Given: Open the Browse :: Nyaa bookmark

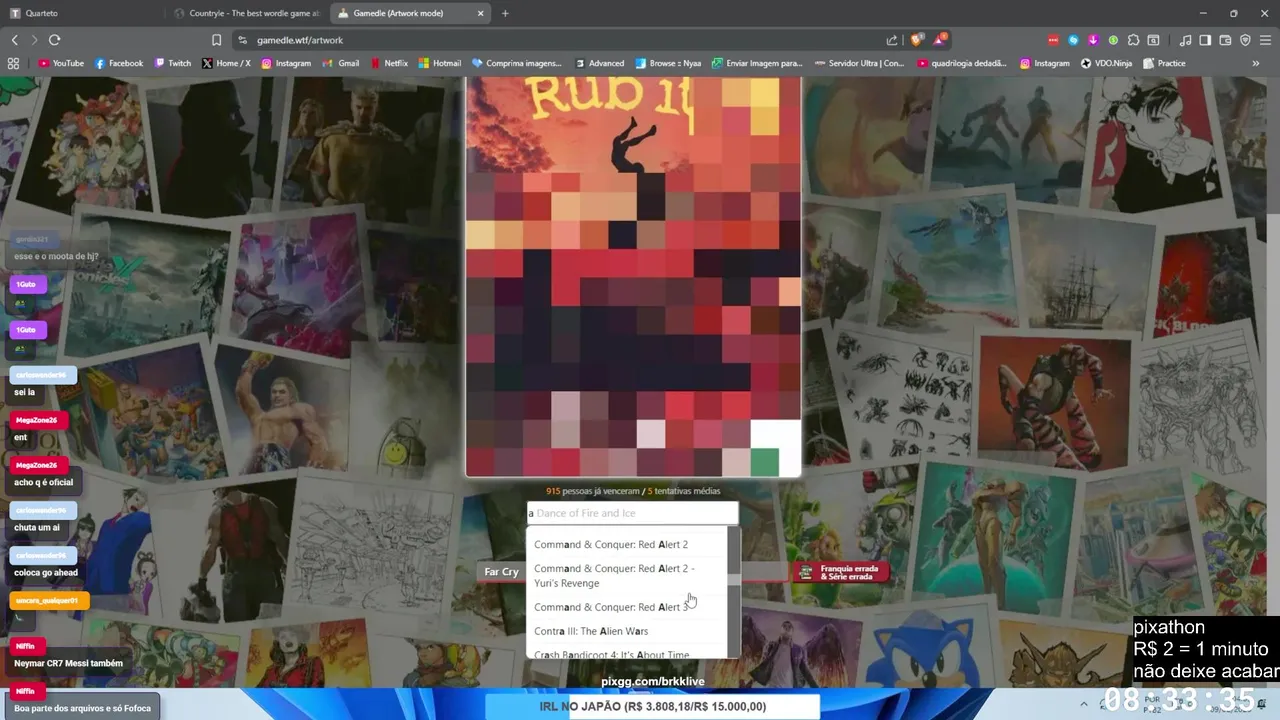Looking at the screenshot, I should 668,63.
